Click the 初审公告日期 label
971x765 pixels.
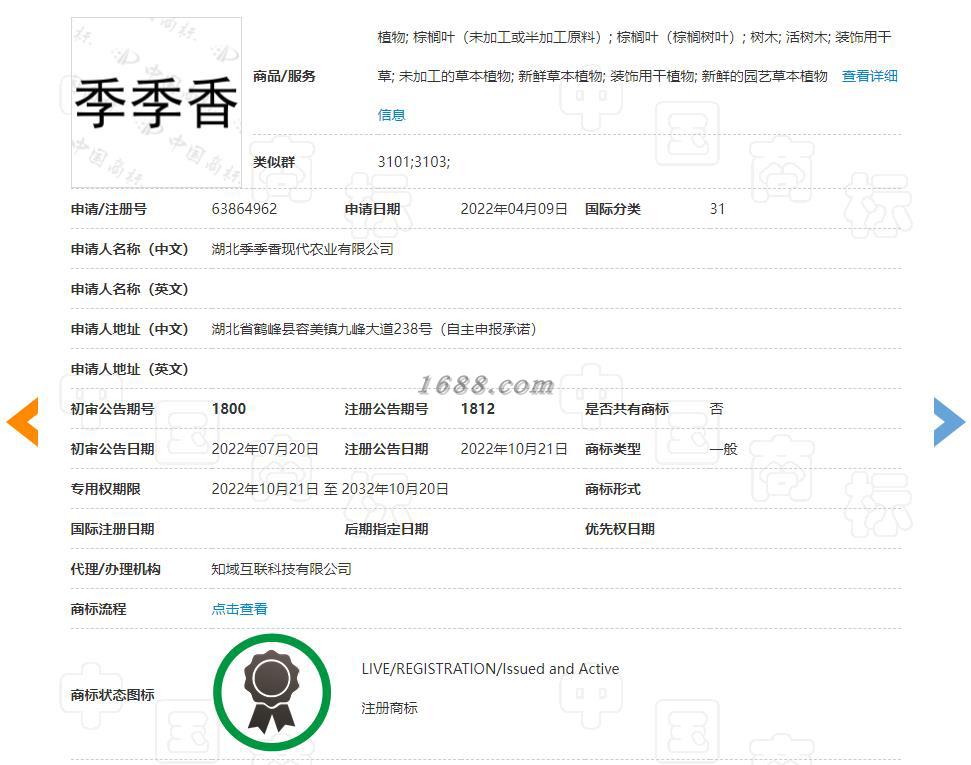(112, 449)
